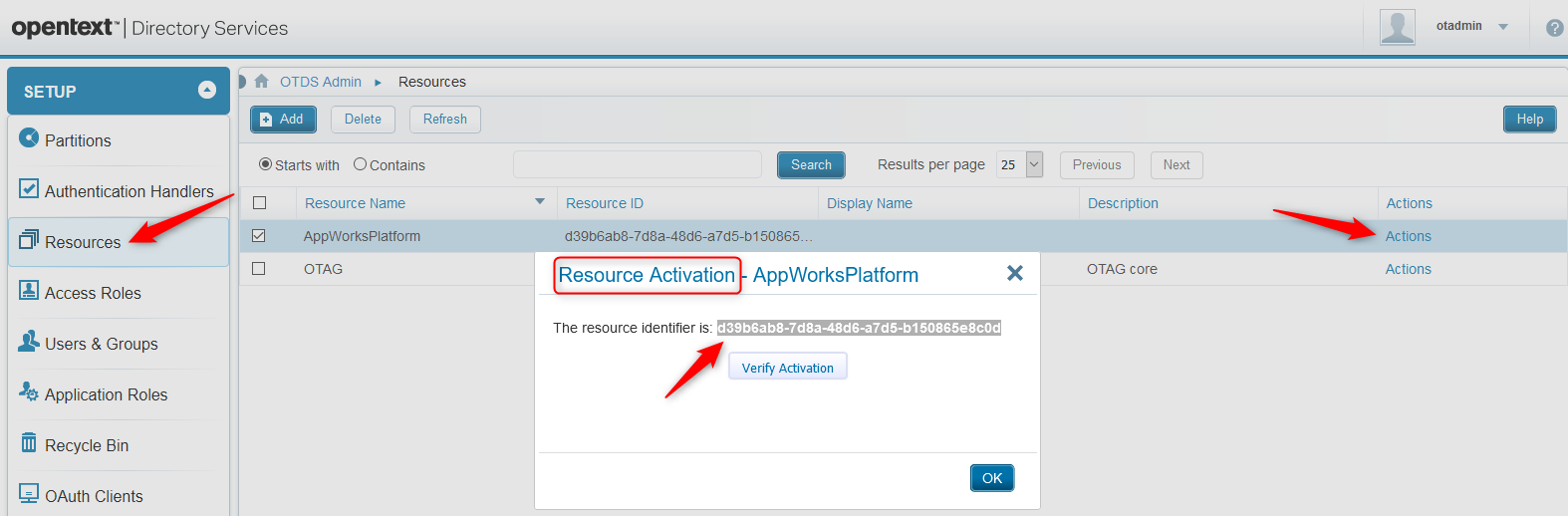Viewport: 1568px width, 516px height.
Task: Open the question mark help icon
Action: click(x=1554, y=28)
